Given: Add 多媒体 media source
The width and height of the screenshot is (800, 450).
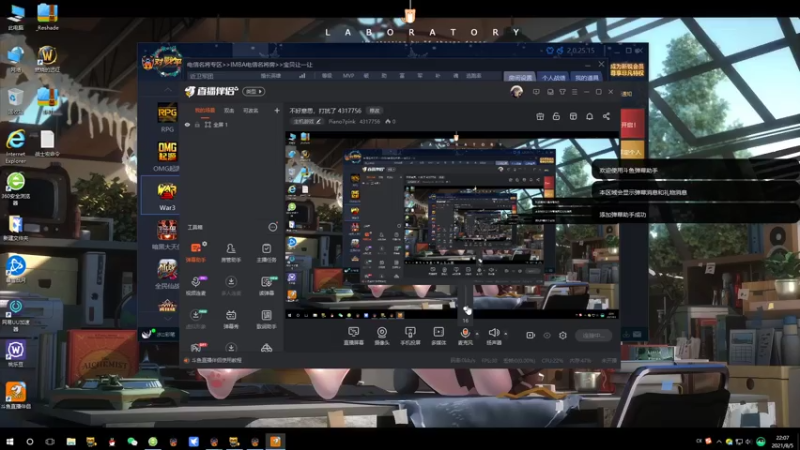Looking at the screenshot, I should [438, 336].
